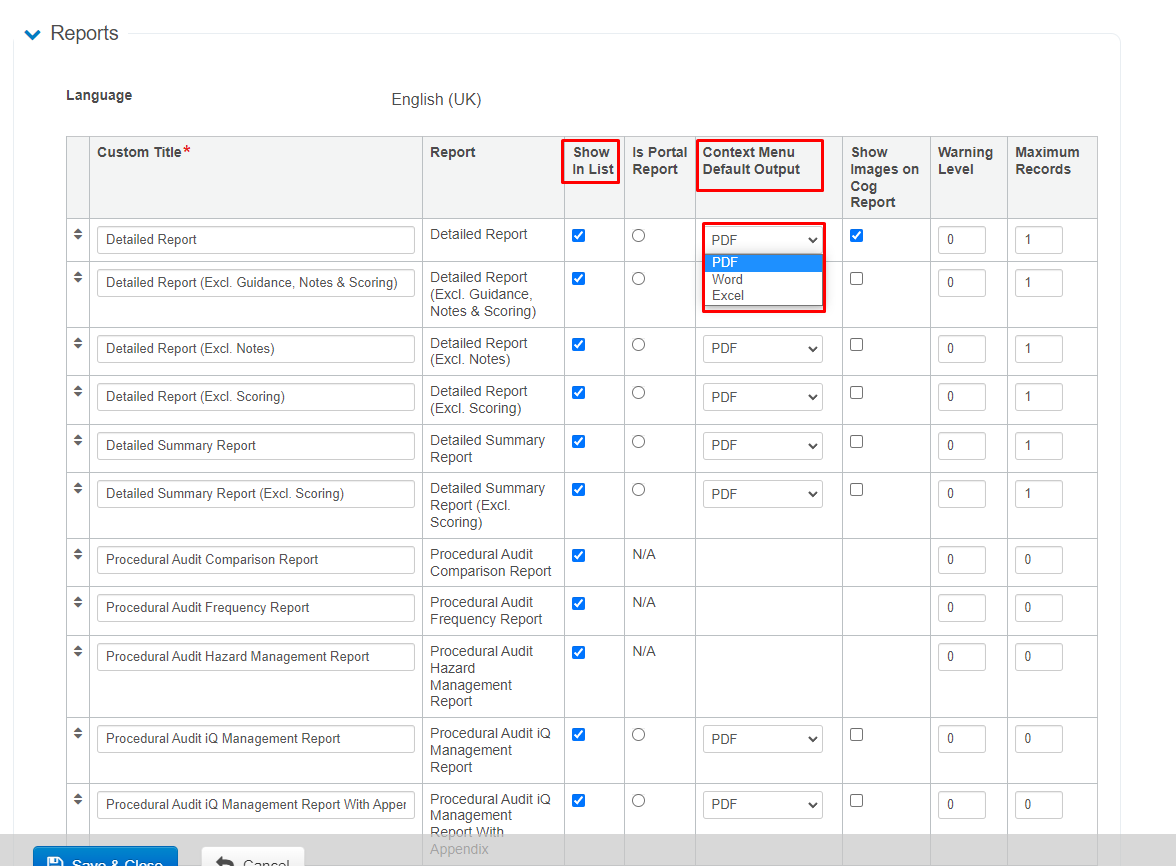Collapse the Reports section chevron
Image resolution: width=1176 pixels, height=866 pixels.
point(32,34)
